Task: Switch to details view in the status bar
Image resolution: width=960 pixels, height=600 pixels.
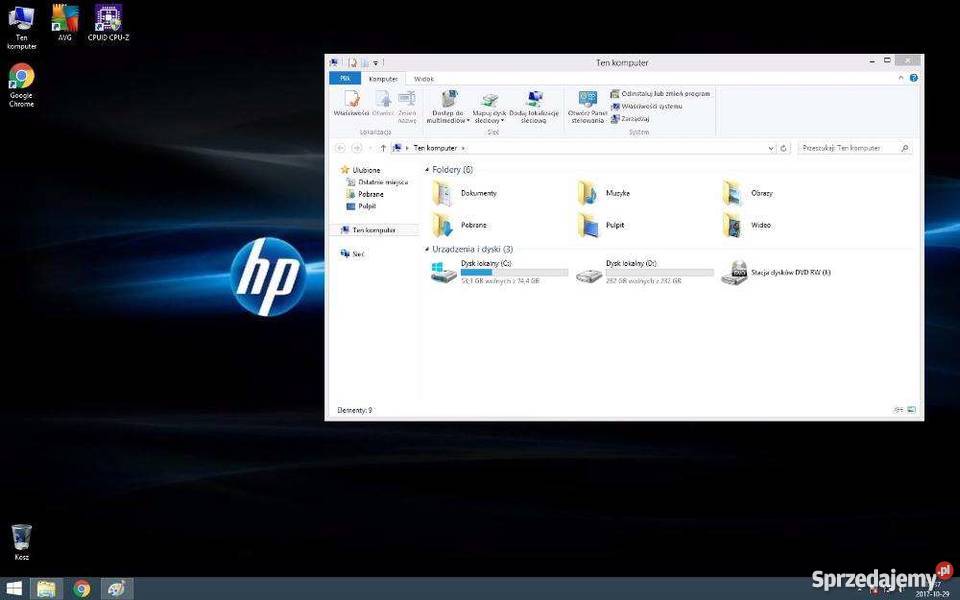Action: click(x=898, y=409)
